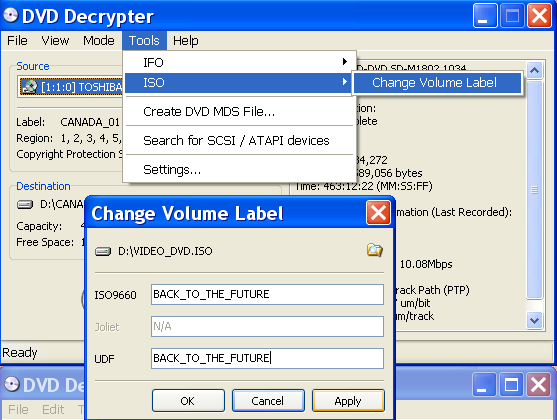Click the OK button
The image size is (557, 420).
coord(188,400)
